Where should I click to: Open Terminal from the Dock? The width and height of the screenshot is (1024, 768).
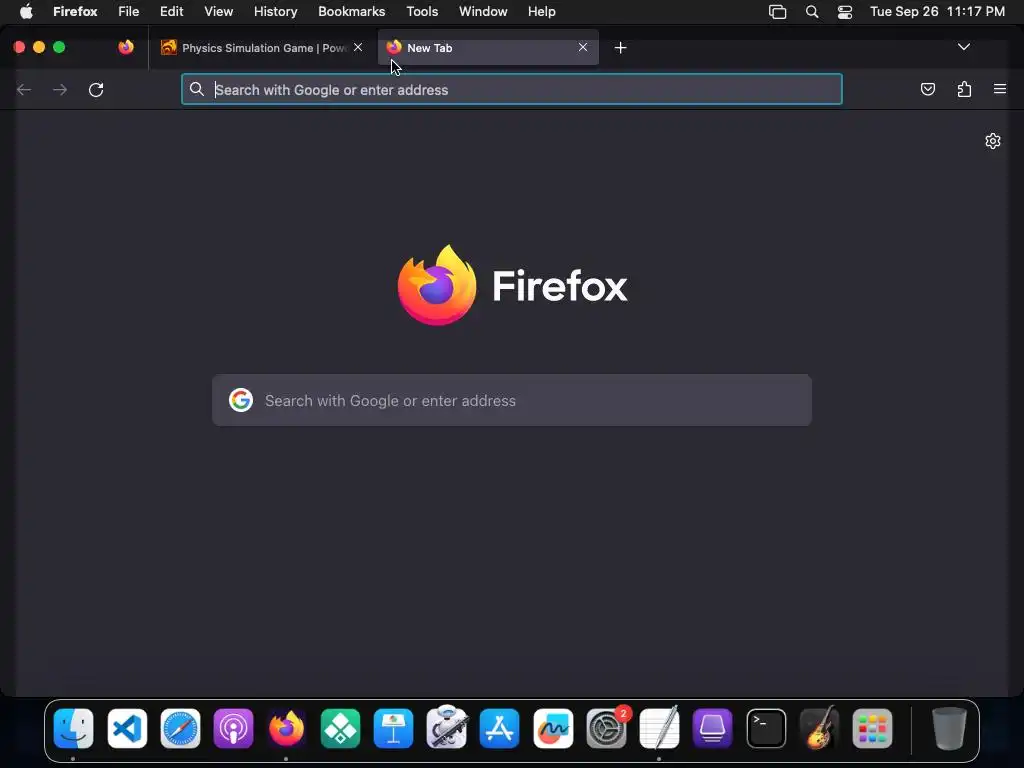click(x=766, y=728)
